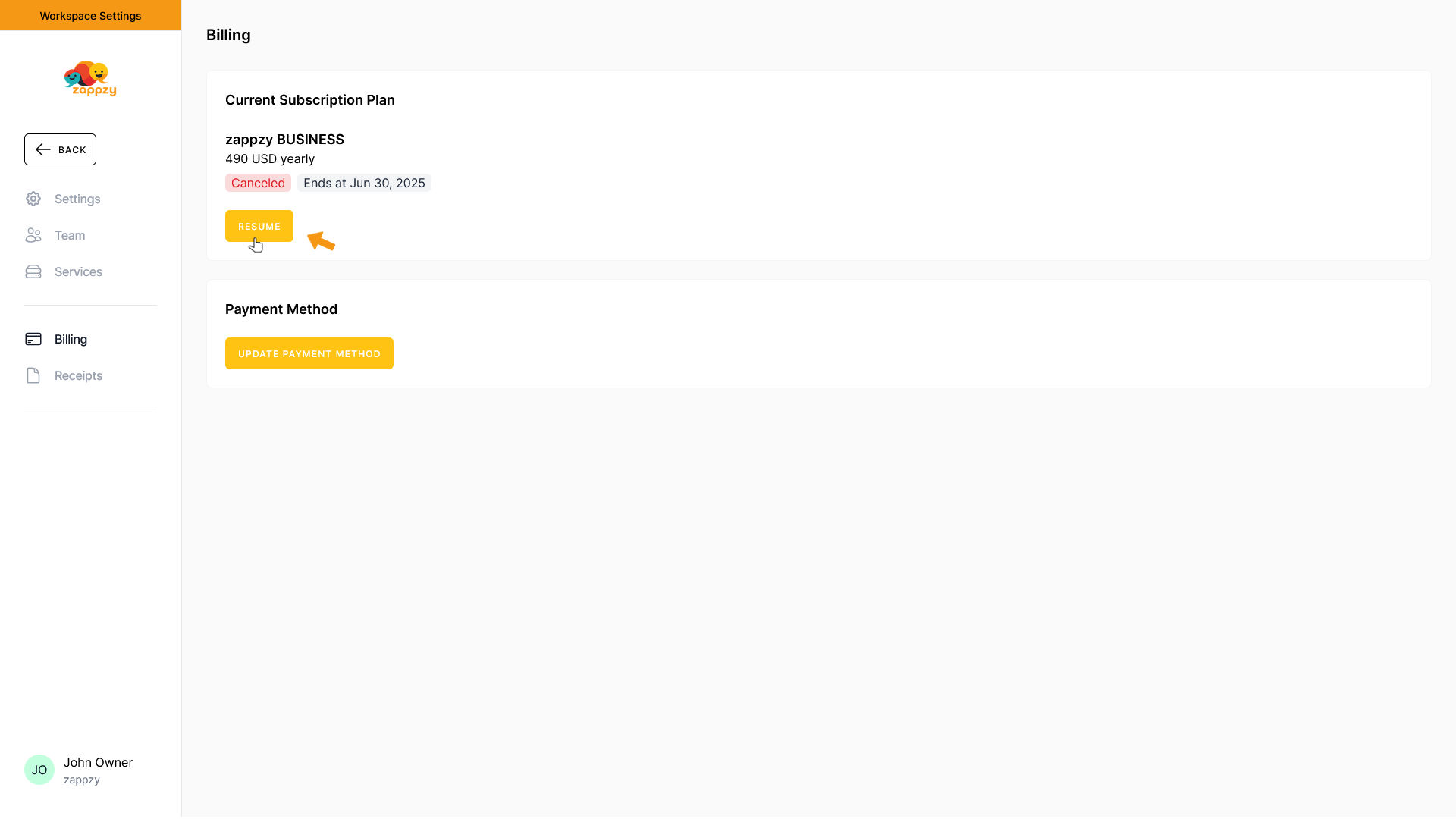The image size is (1456, 819).
Task: Click the red Canceled status badge
Action: 258,183
